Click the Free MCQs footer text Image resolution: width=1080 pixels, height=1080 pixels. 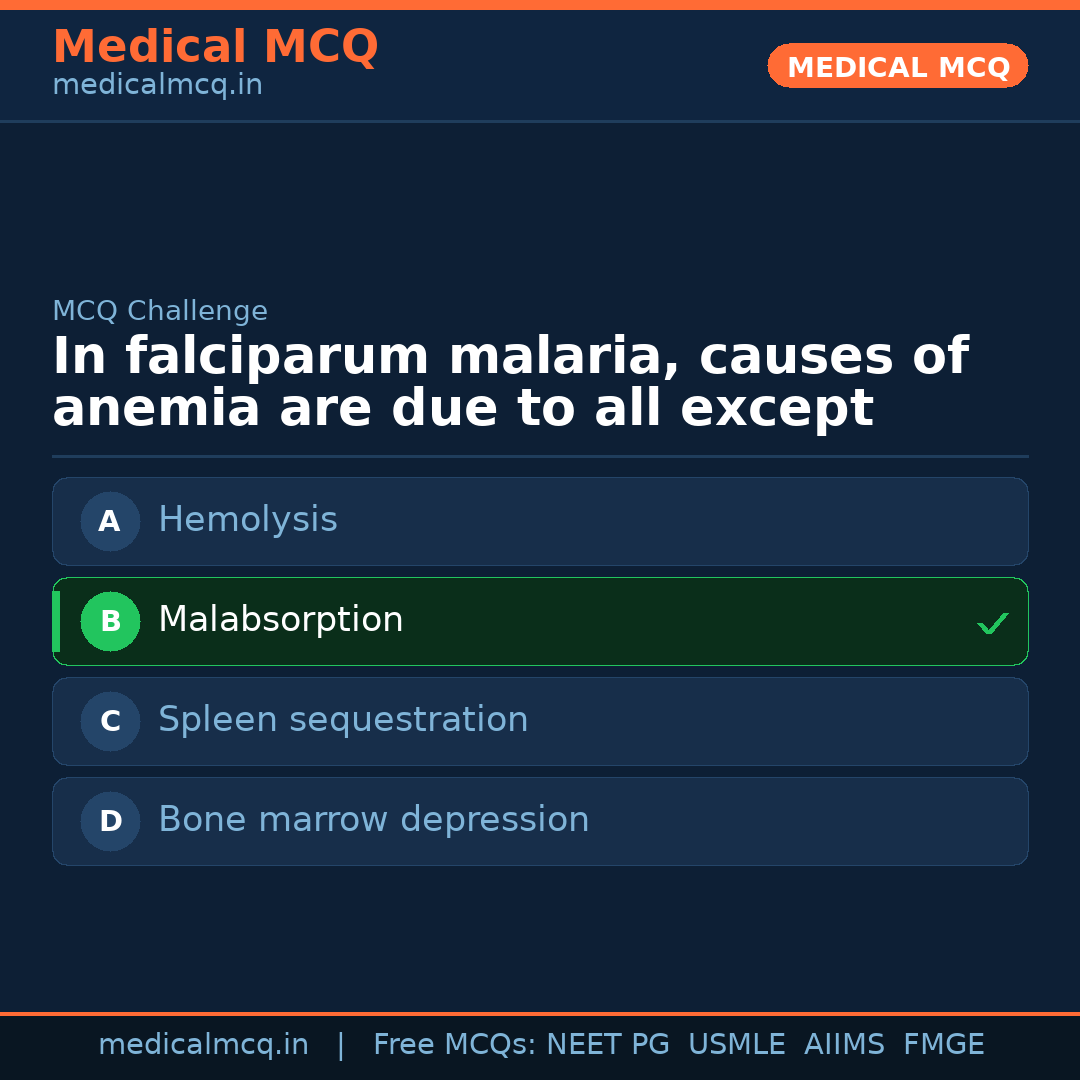point(454,1045)
